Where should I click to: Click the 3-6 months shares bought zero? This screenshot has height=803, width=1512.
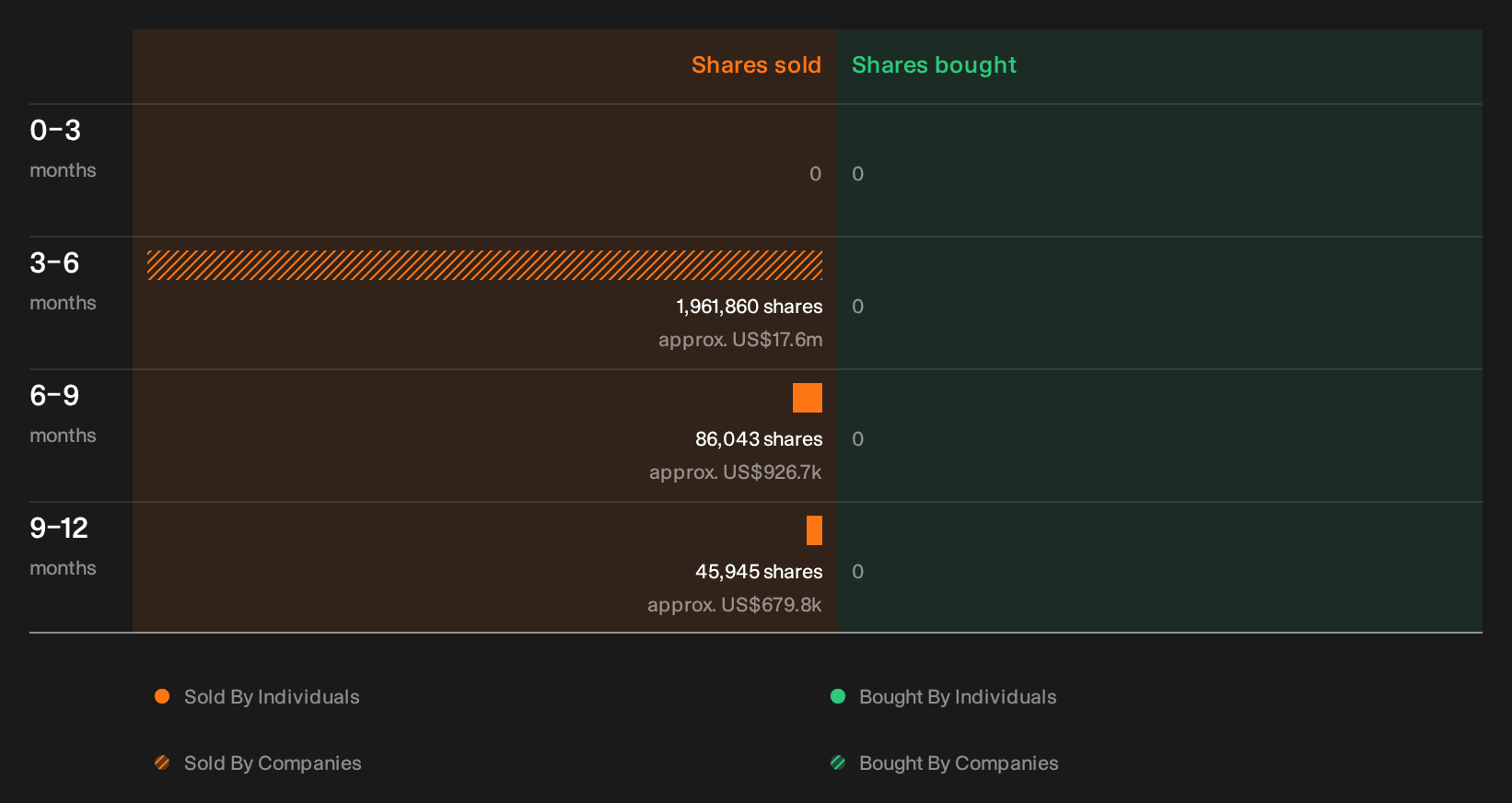858,307
